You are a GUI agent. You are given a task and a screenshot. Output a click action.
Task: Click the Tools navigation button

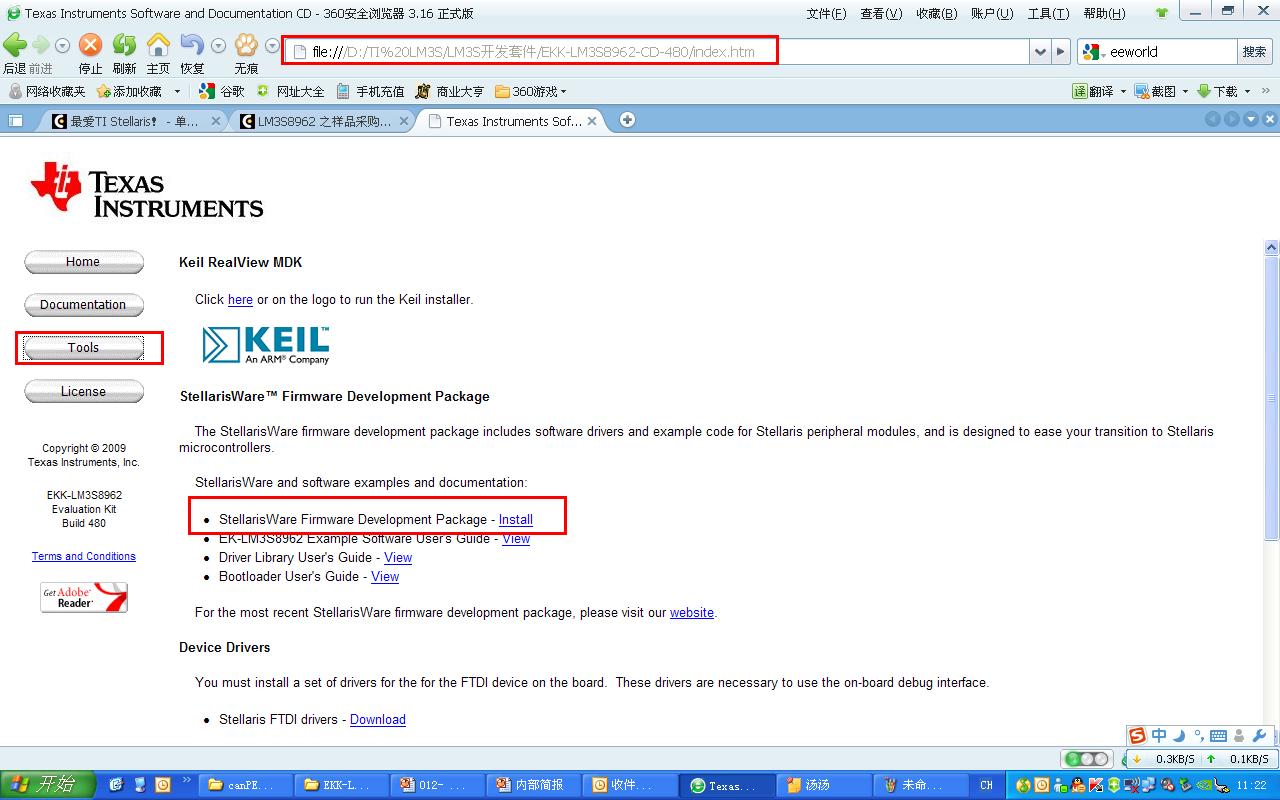pos(83,348)
